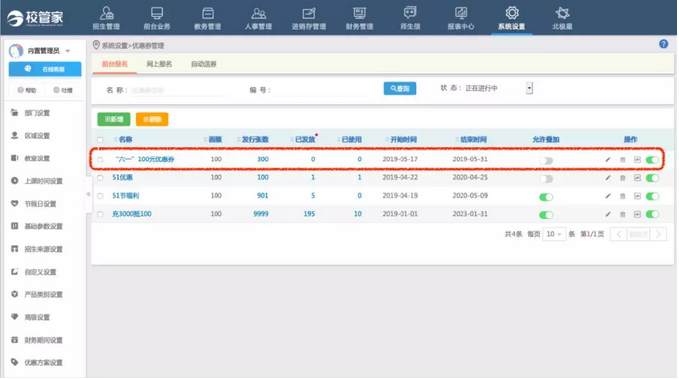The image size is (679, 379).
Task: Open 区域设置 in sidebar
Action: click(37, 136)
